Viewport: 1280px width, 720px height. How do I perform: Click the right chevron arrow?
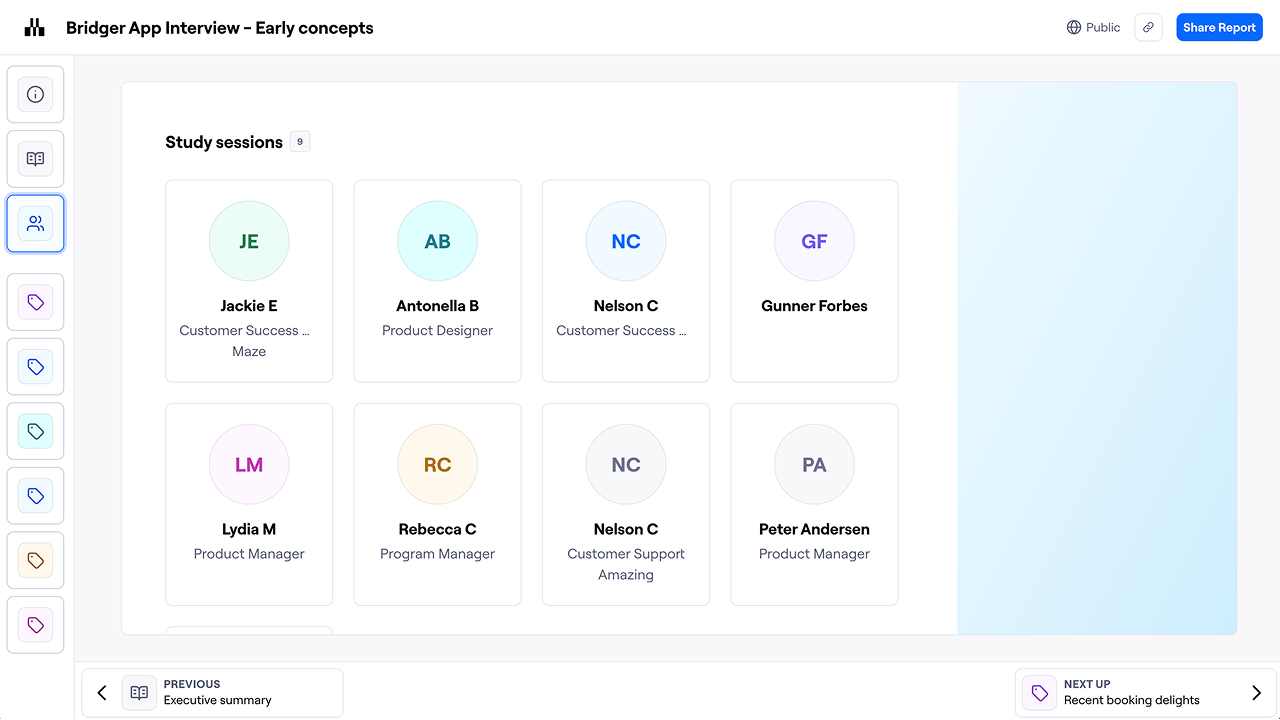pos(1257,693)
